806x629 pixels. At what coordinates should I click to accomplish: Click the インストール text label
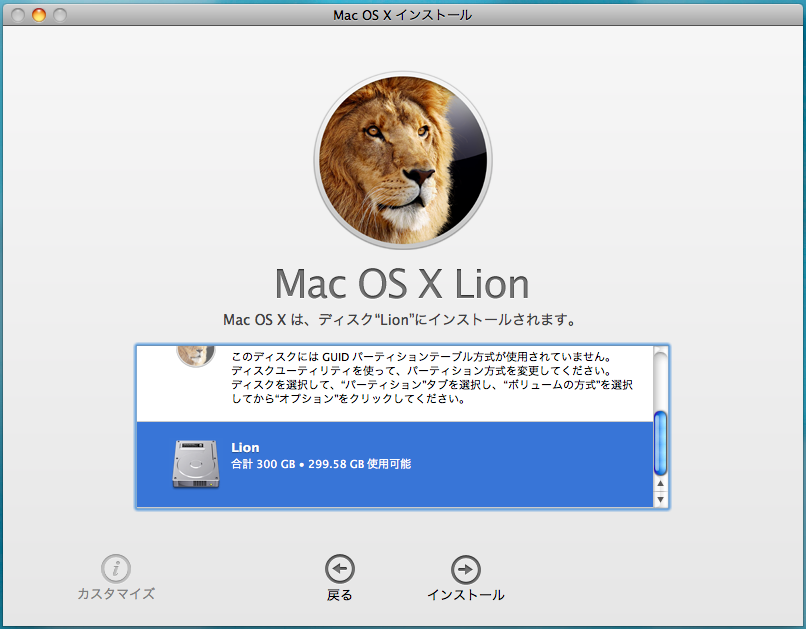[x=466, y=595]
